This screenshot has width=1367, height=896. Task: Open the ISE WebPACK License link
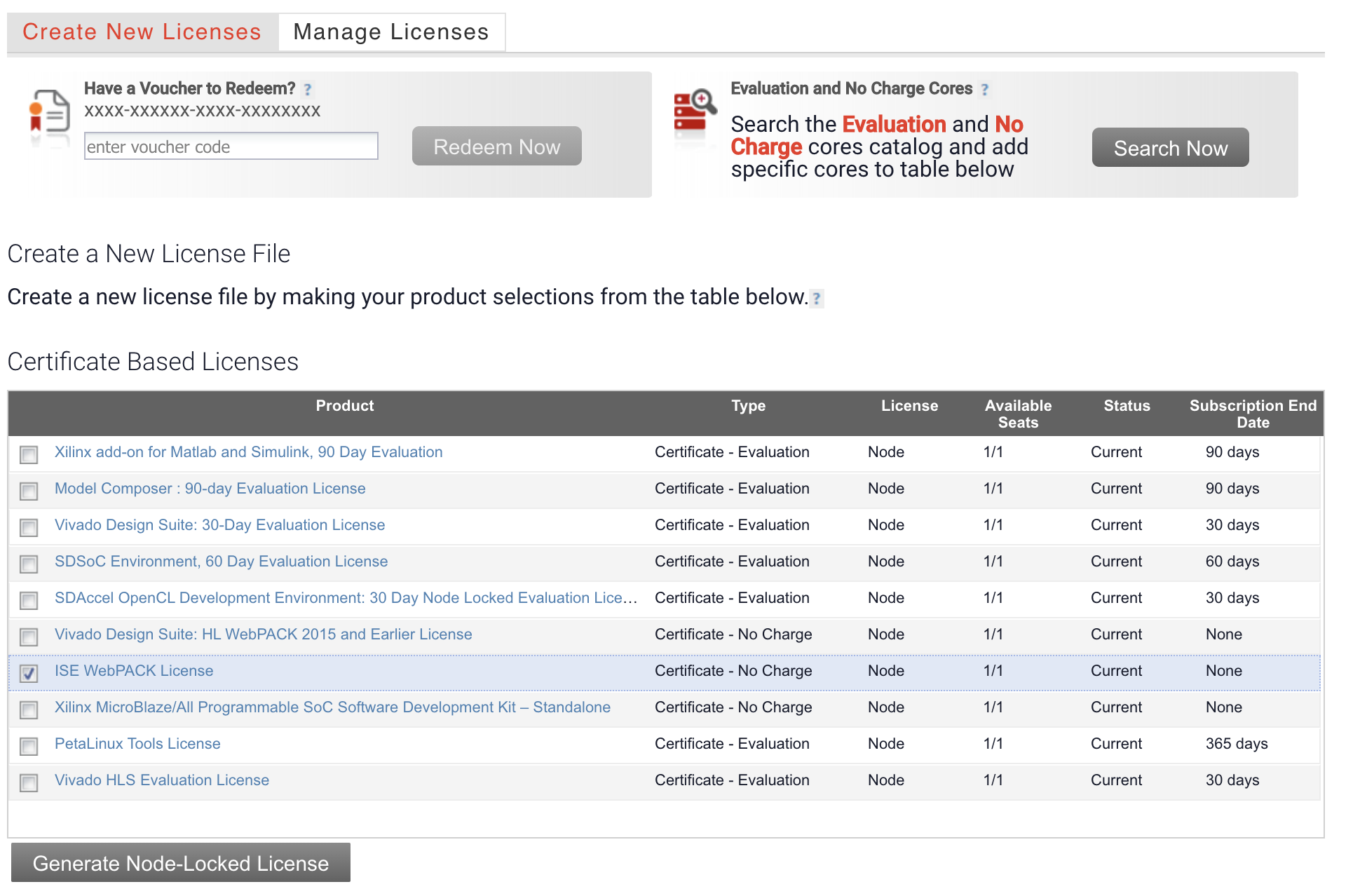(x=134, y=671)
